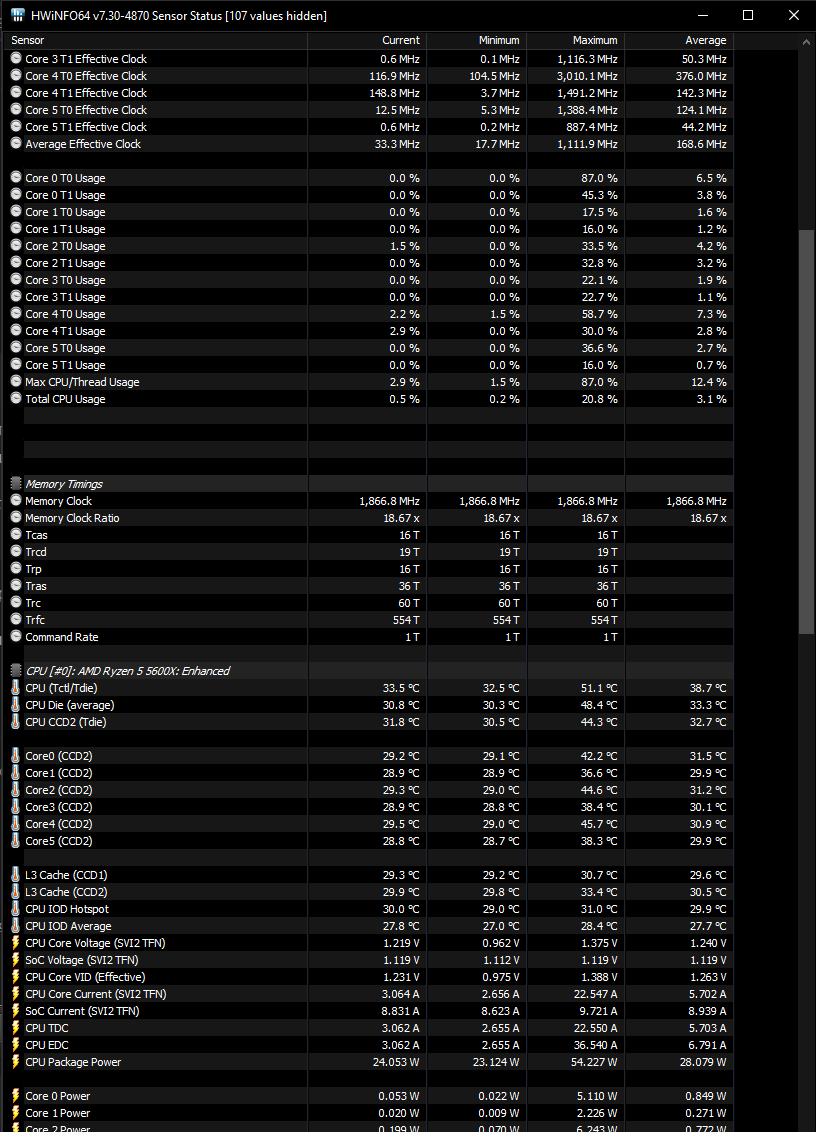Click the Current column header
Viewport: 816px width, 1132px height.
[x=367, y=40]
